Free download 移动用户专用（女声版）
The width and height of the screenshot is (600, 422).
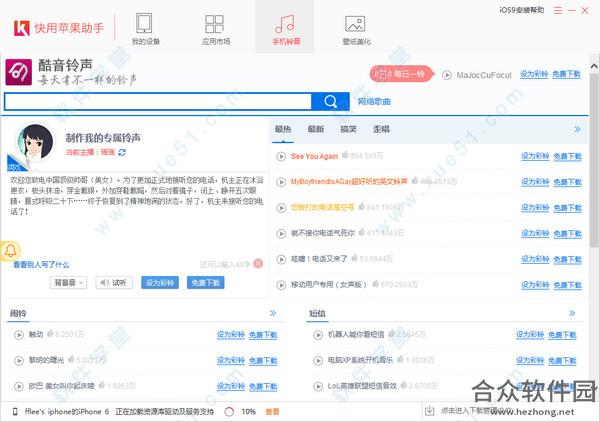[x=567, y=285]
